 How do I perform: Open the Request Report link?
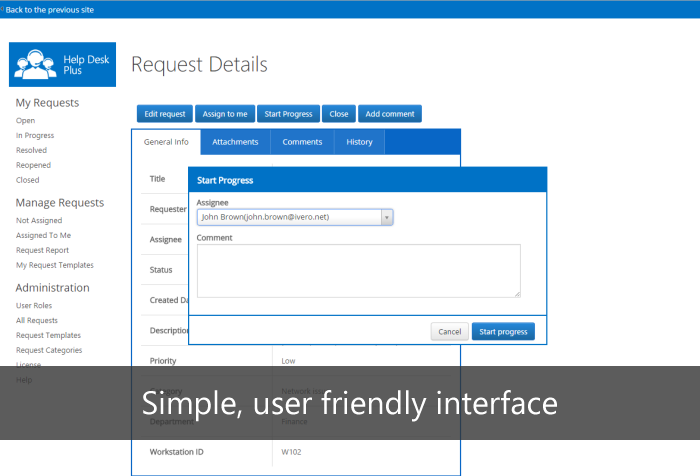click(x=42, y=251)
